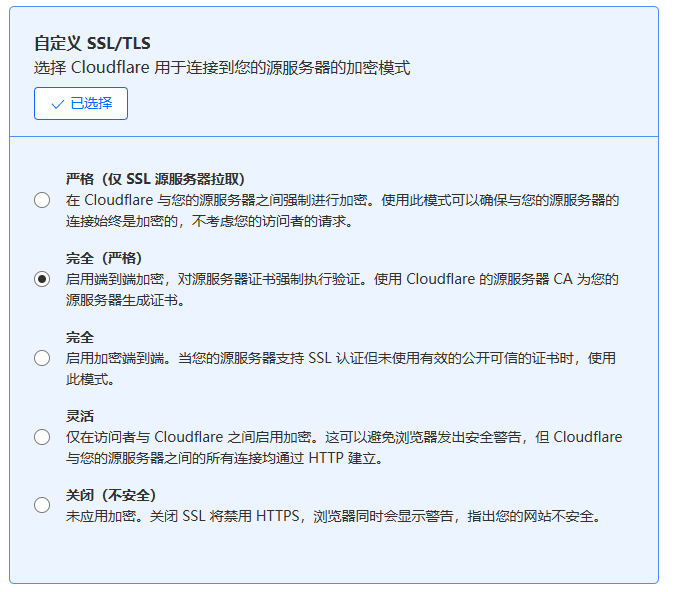Click the standalone 完全 option title text
This screenshot has width=680, height=592.
pos(79,337)
